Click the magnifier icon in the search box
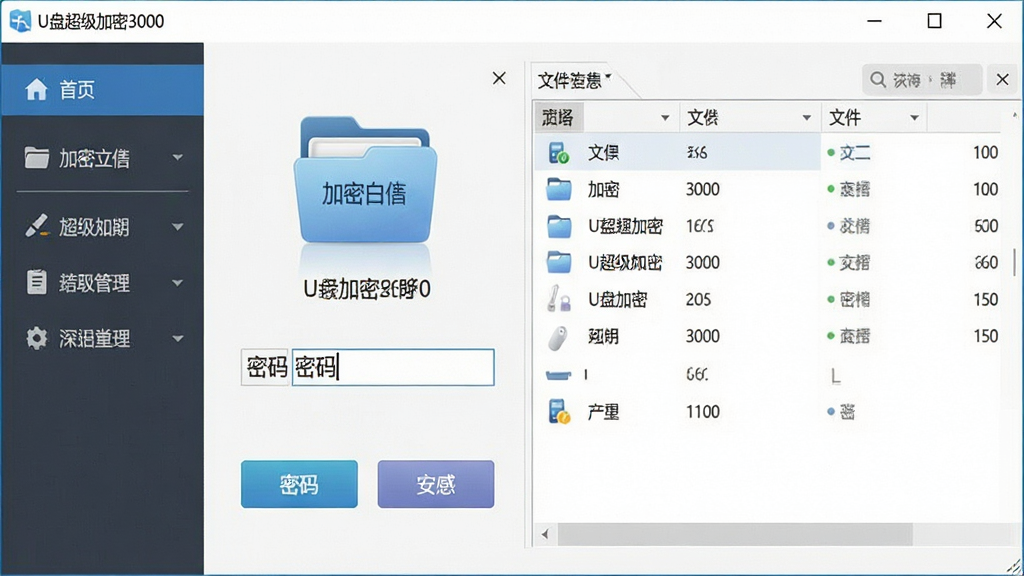 pyautogui.click(x=878, y=80)
